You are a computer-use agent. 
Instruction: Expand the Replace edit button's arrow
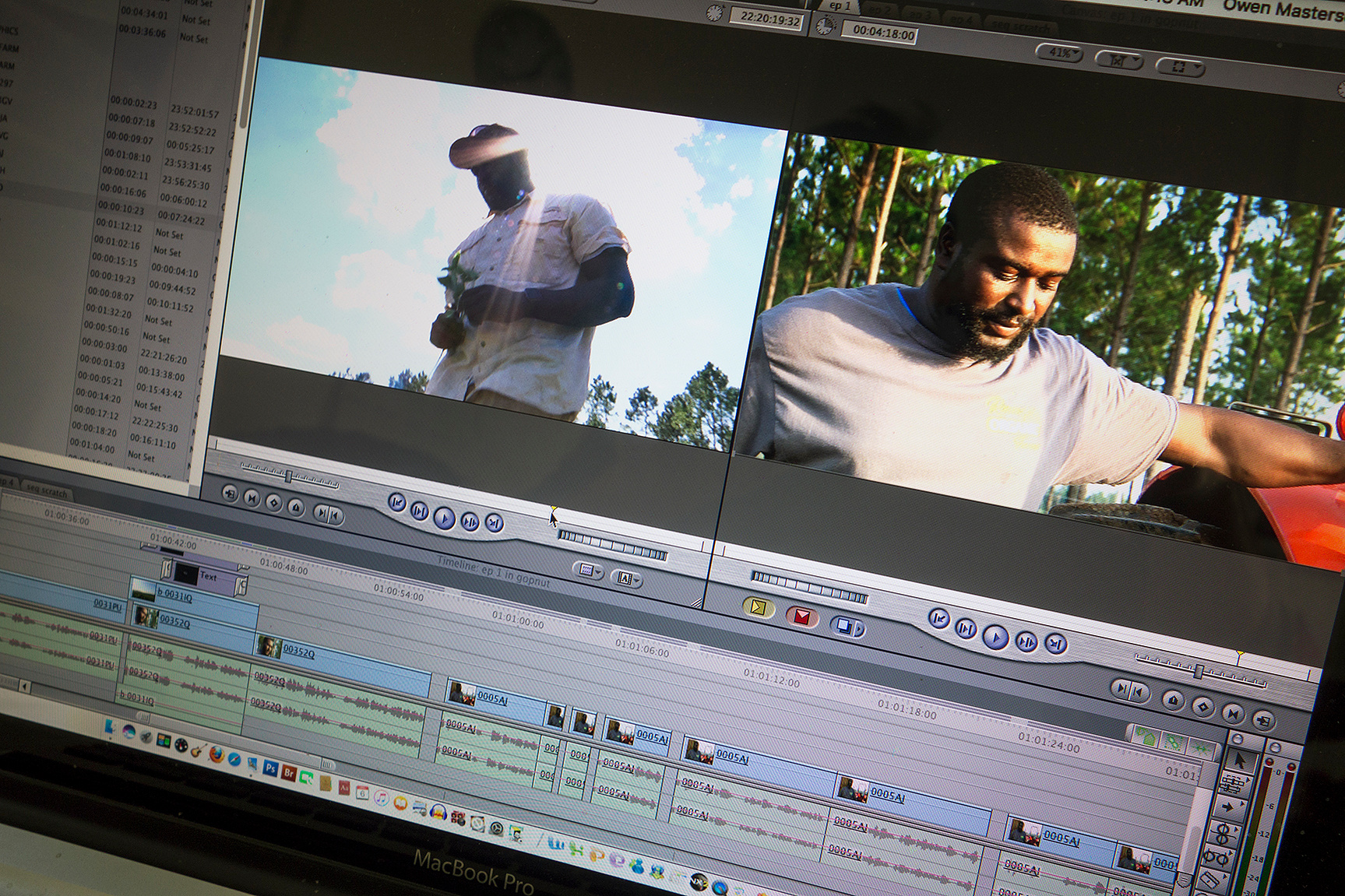pos(858,628)
